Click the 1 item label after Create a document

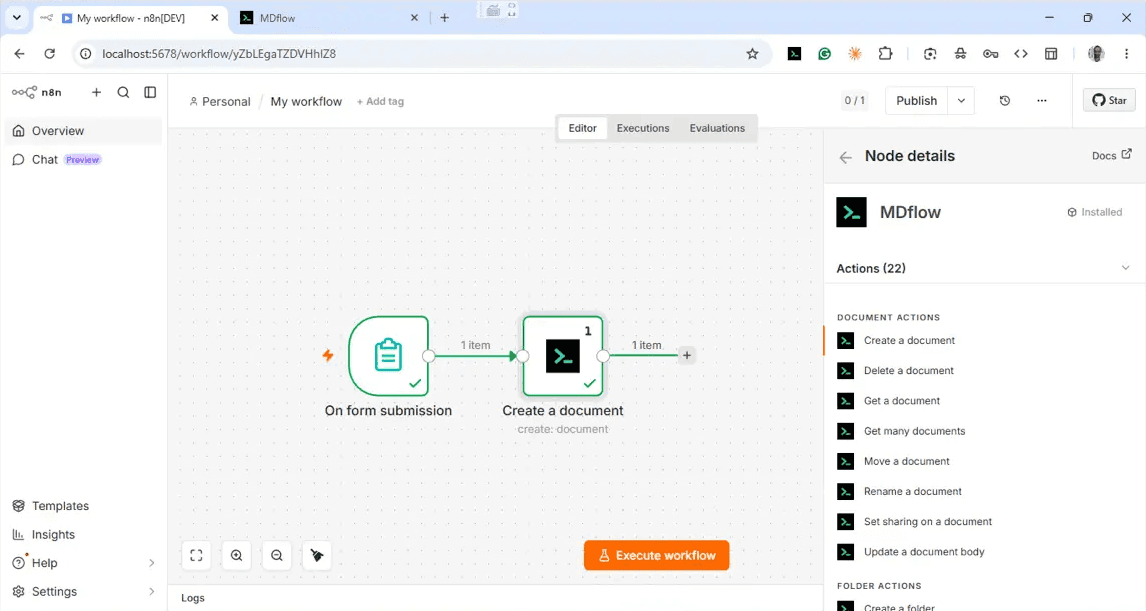tap(646, 345)
